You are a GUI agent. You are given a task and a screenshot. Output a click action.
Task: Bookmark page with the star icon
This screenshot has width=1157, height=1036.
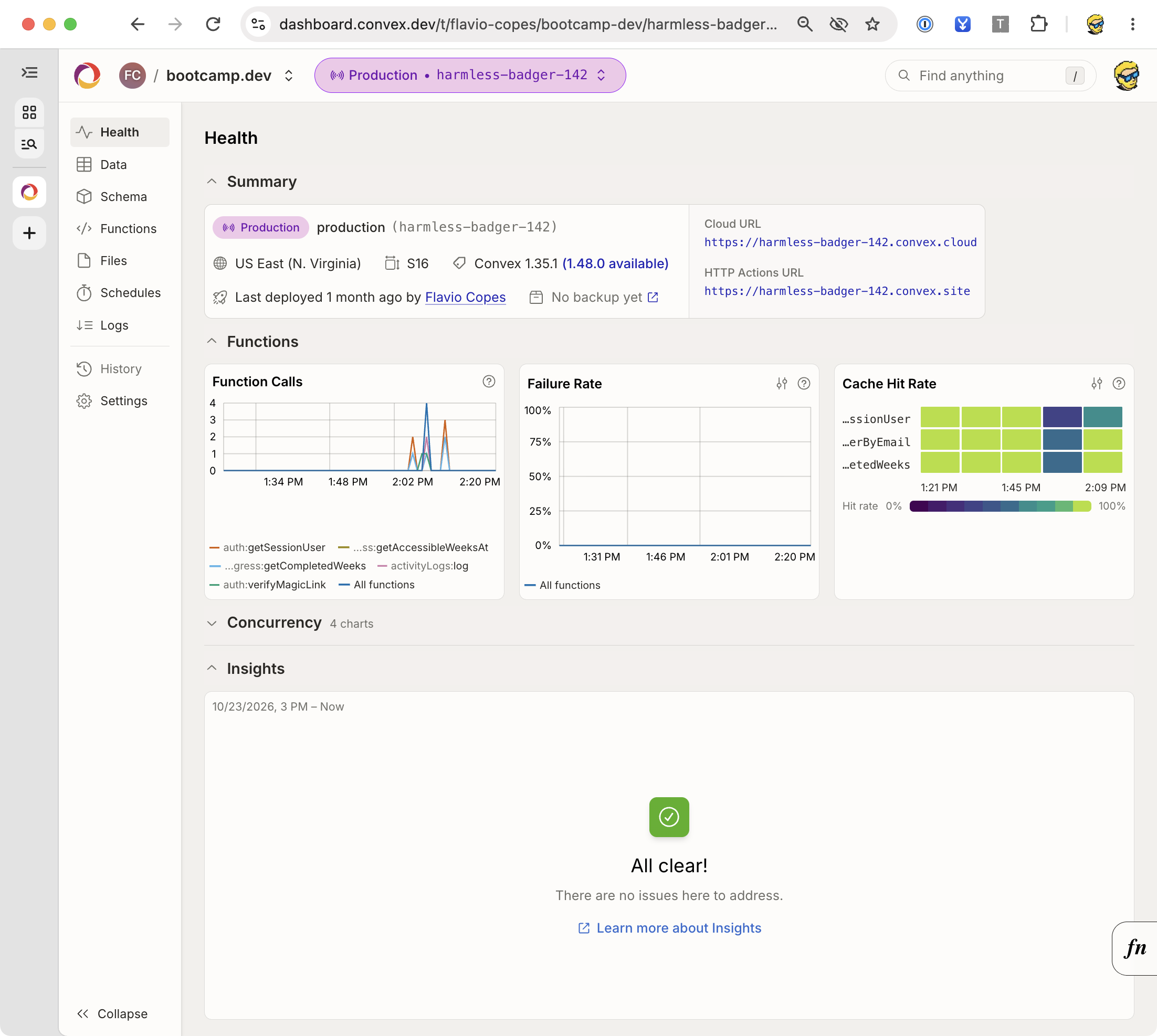click(872, 24)
